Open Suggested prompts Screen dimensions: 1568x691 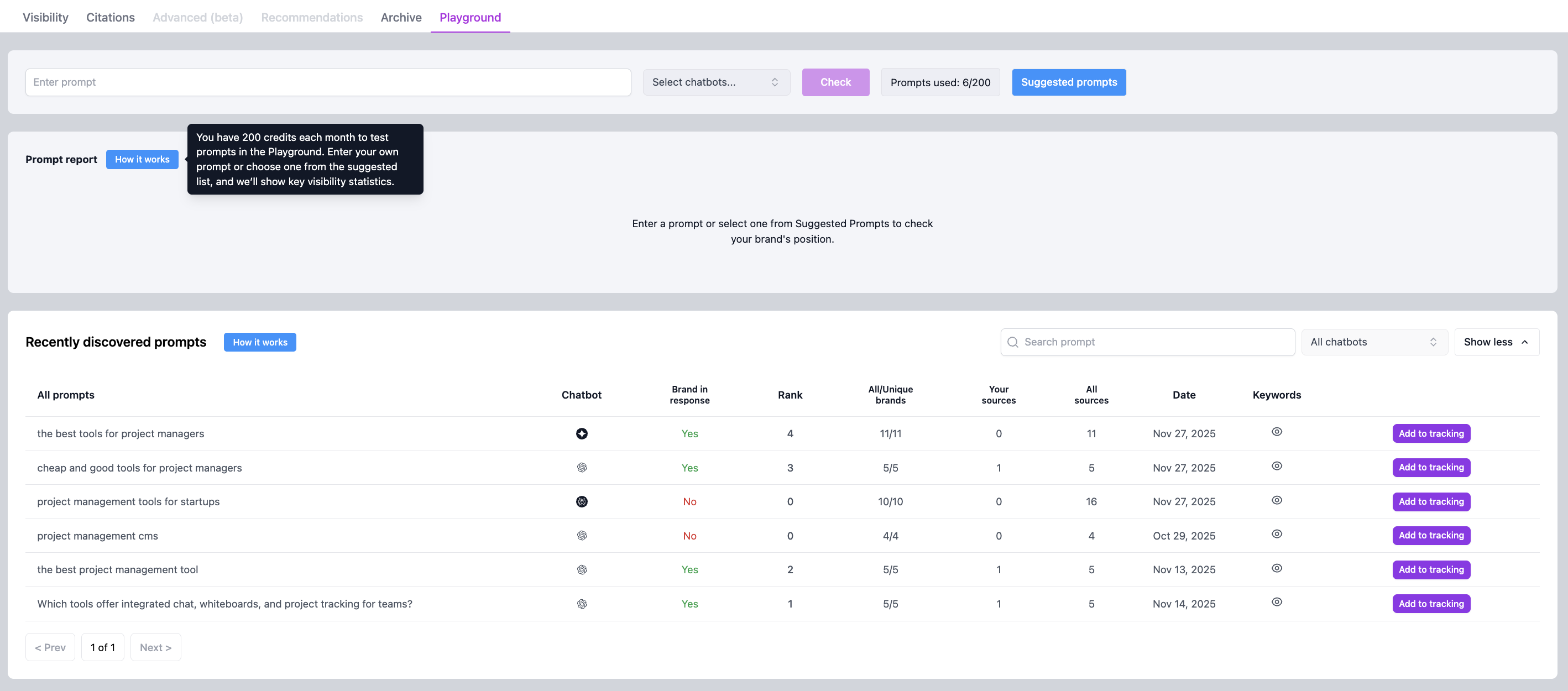click(1068, 82)
